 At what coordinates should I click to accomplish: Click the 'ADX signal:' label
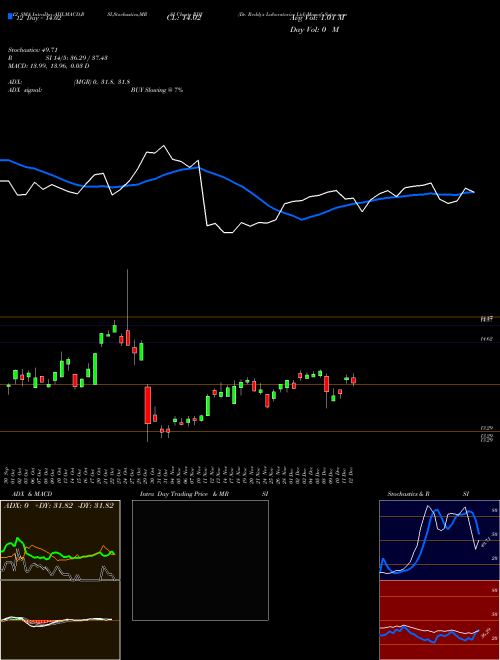[x=24, y=90]
